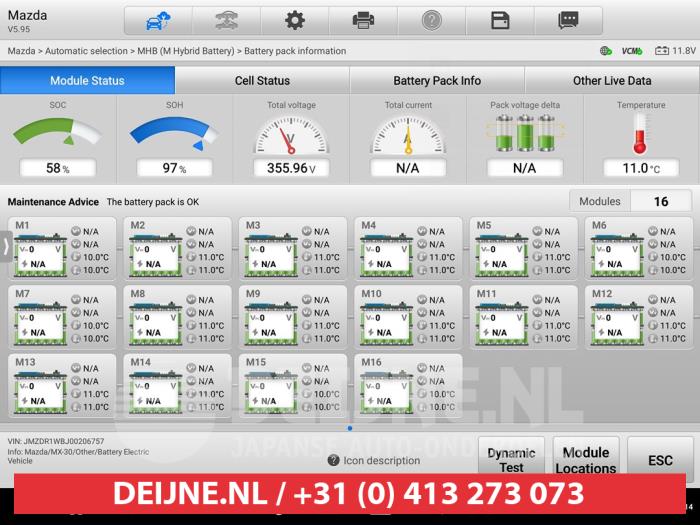
Task: Open Icon description help link
Action: pyautogui.click(x=374, y=460)
